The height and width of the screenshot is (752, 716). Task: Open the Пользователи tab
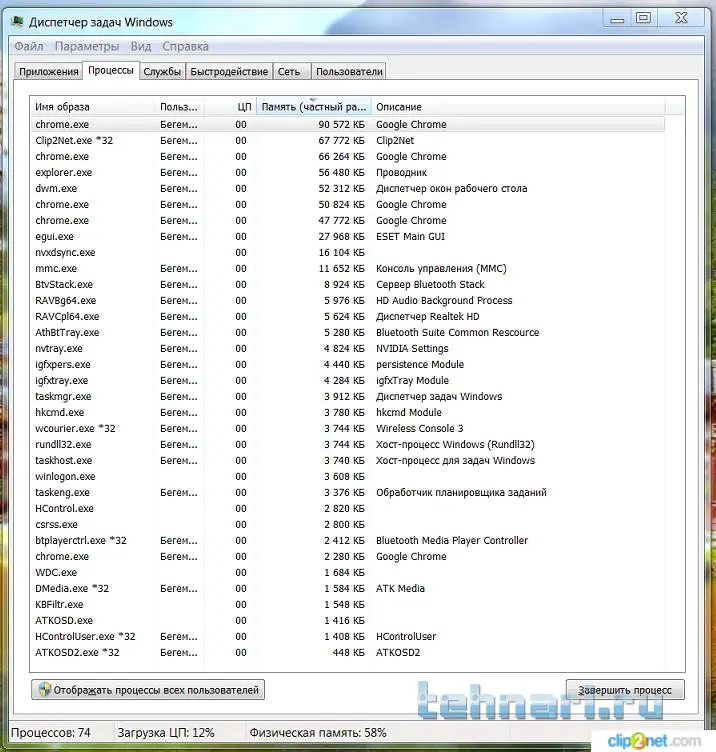tap(349, 71)
